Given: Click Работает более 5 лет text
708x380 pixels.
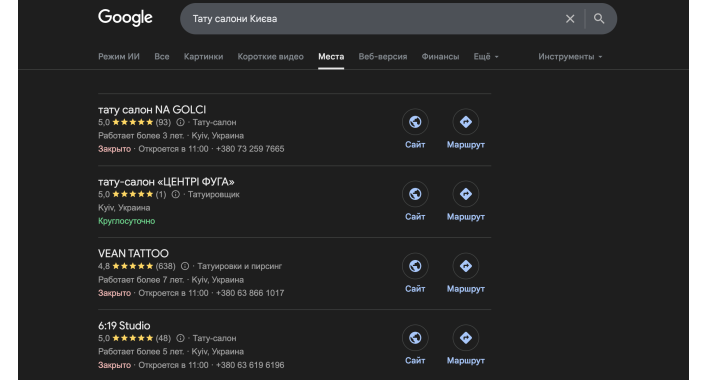Looking at the screenshot, I should click(x=141, y=352).
